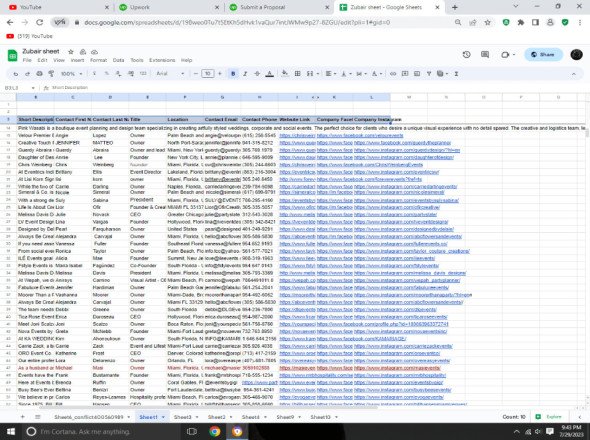
Task: Switch to the Sheet3 tab
Action: pos(182,417)
